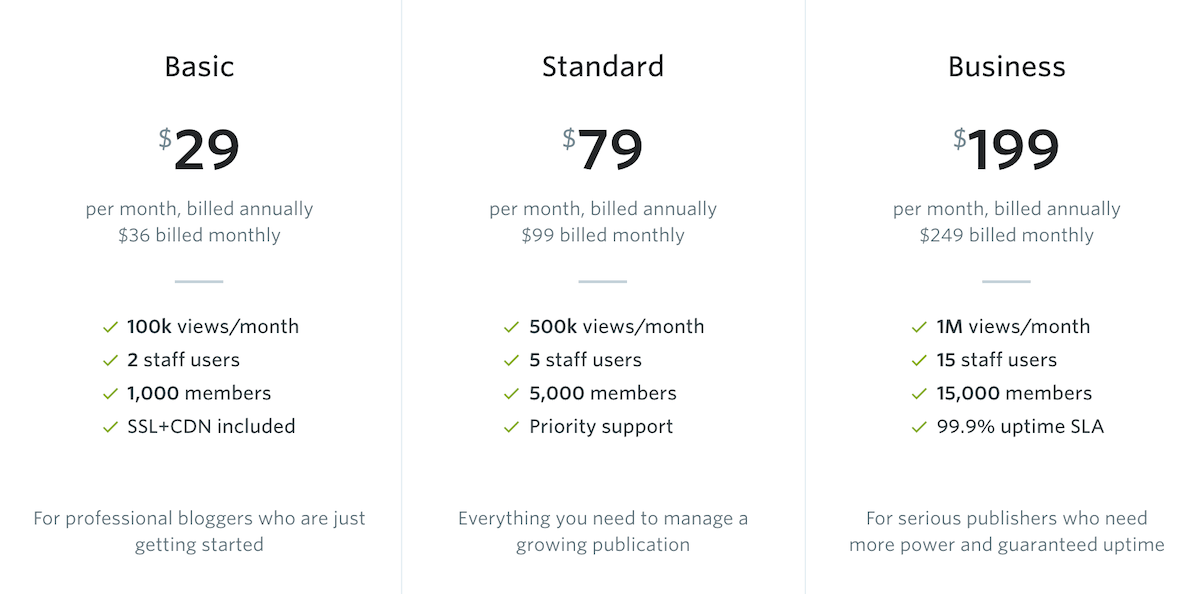Viewport: 1200px width, 594px height.
Task: Select the Standard plan heading
Action: 603,67
